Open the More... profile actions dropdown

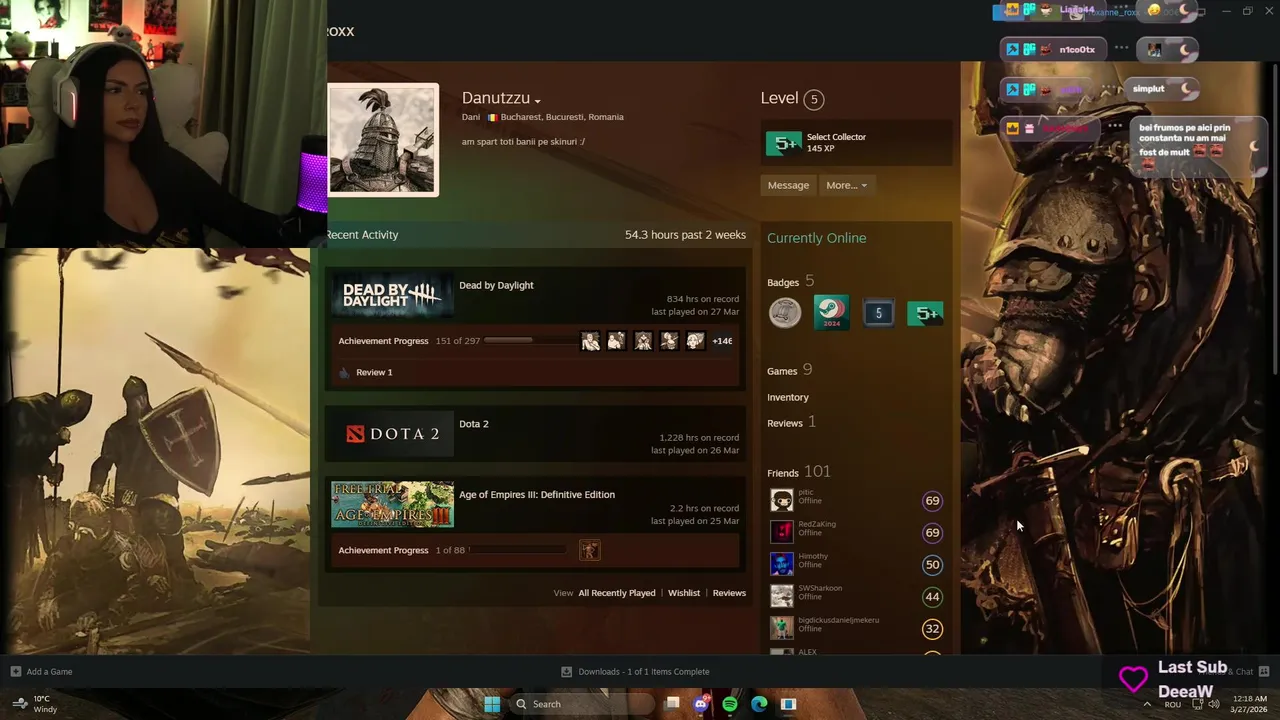click(x=846, y=185)
